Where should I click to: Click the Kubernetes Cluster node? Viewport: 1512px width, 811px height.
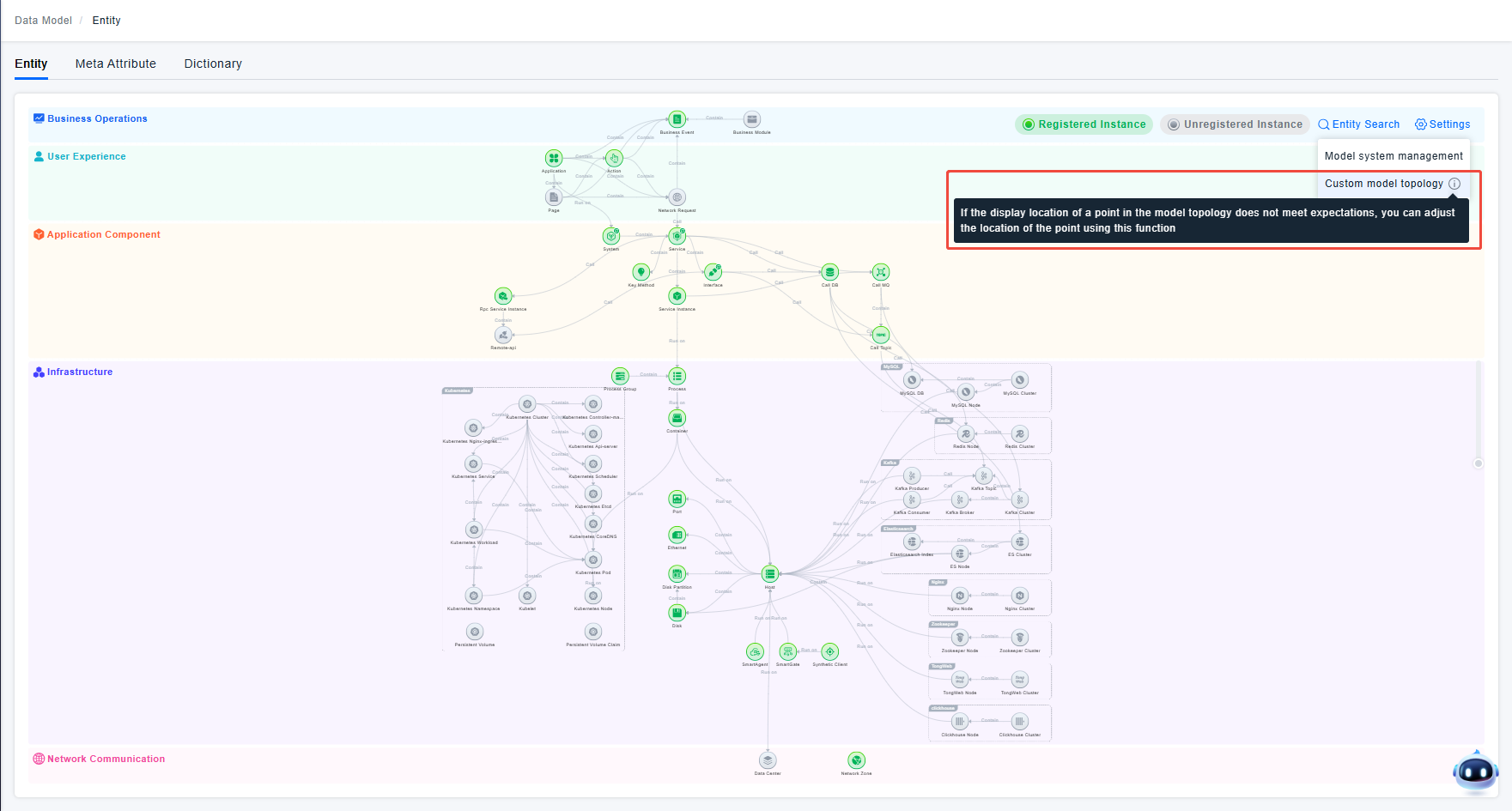(527, 404)
